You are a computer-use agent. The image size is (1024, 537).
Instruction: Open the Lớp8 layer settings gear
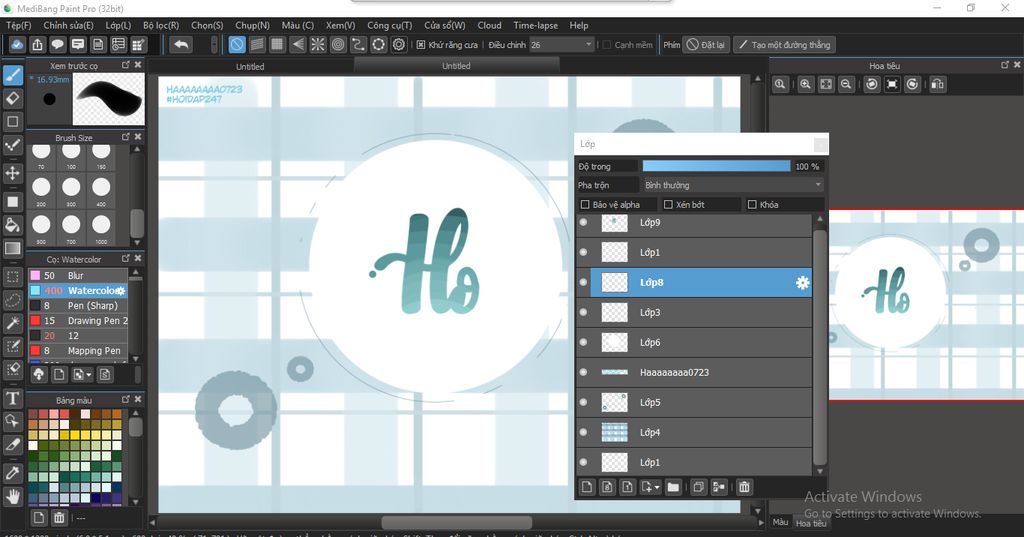coord(802,282)
